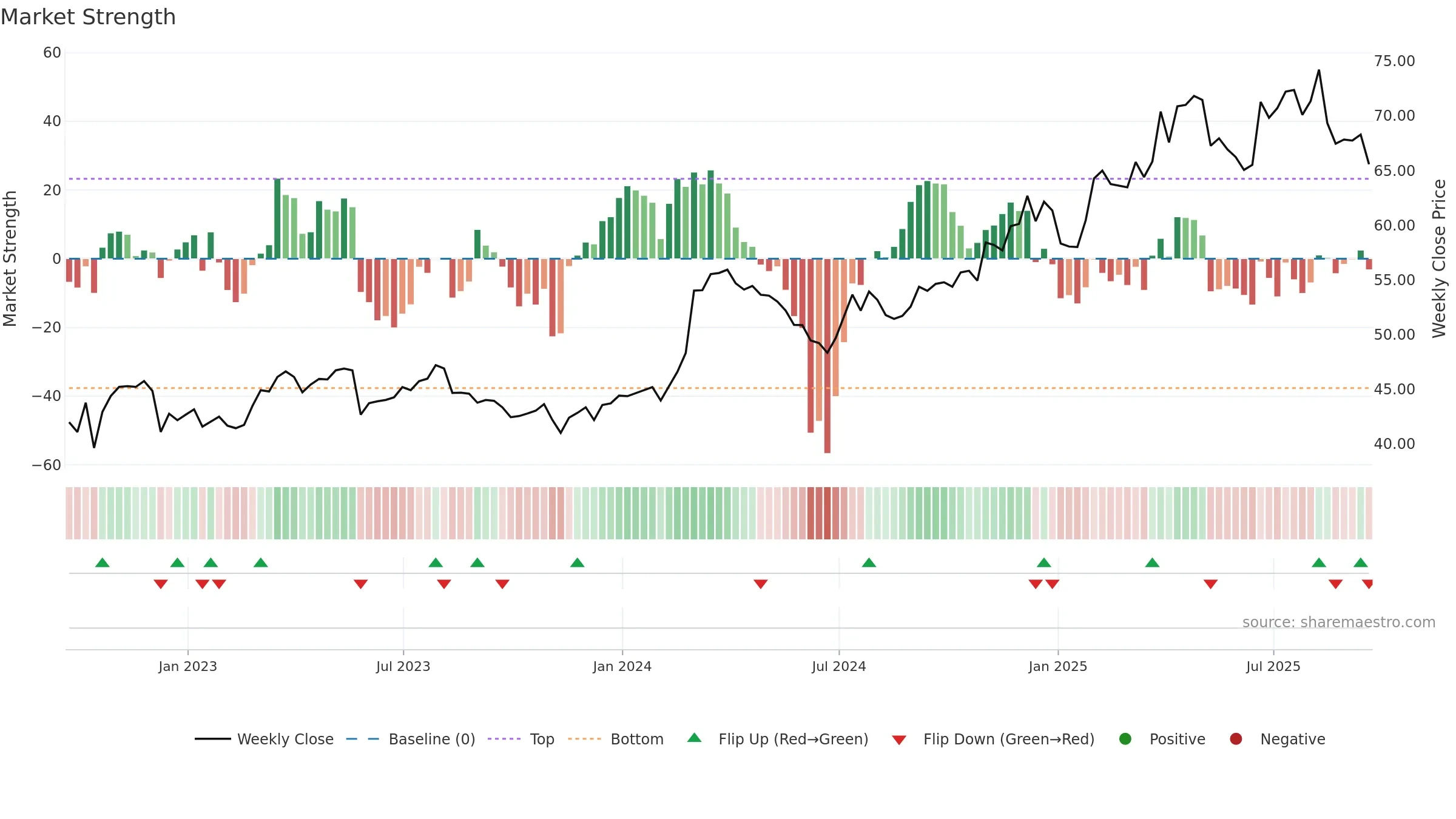Screen dimensions: 1456x819
Task: Click the 'Jul 2025' date axis label
Action: (x=1273, y=667)
